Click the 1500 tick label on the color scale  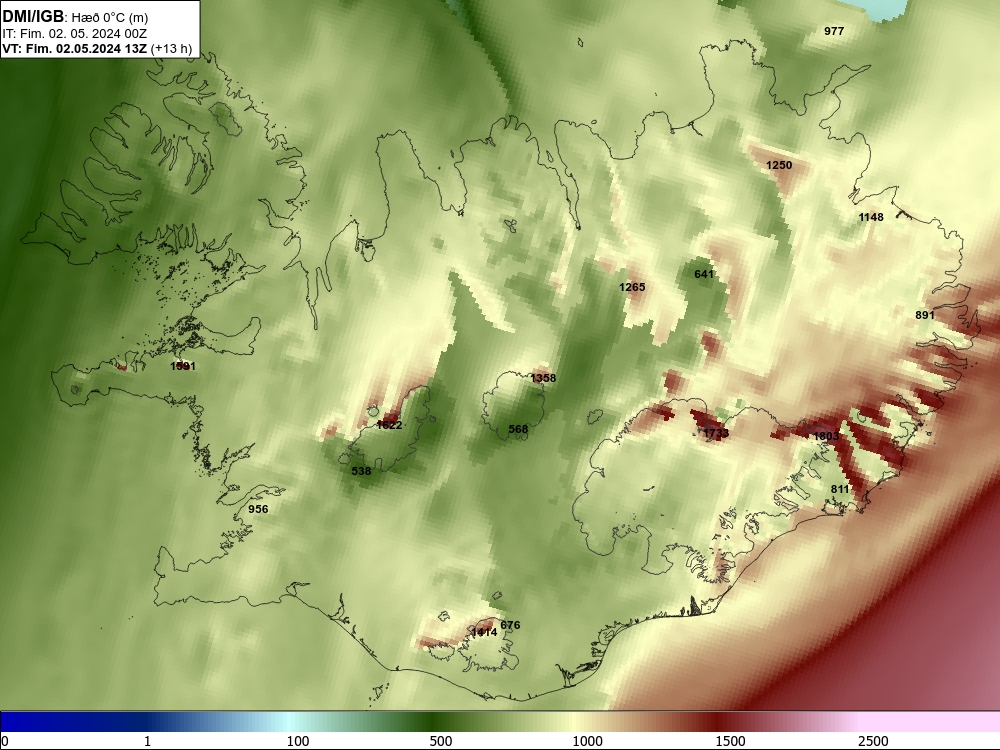click(730, 741)
